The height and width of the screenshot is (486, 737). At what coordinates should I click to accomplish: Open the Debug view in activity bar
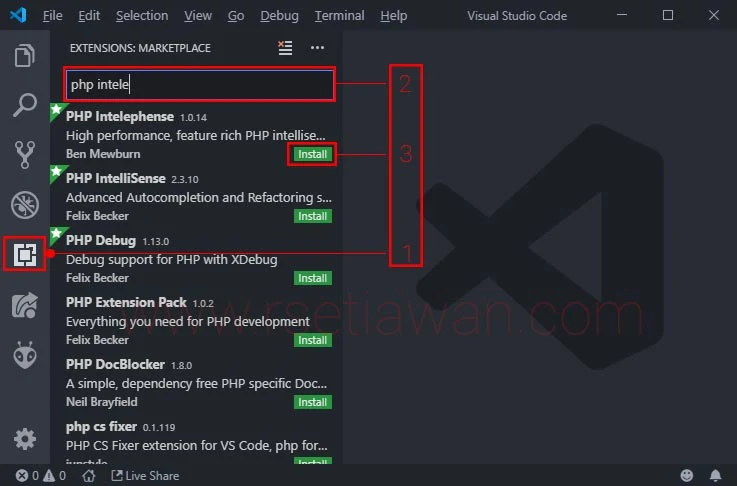(x=24, y=205)
